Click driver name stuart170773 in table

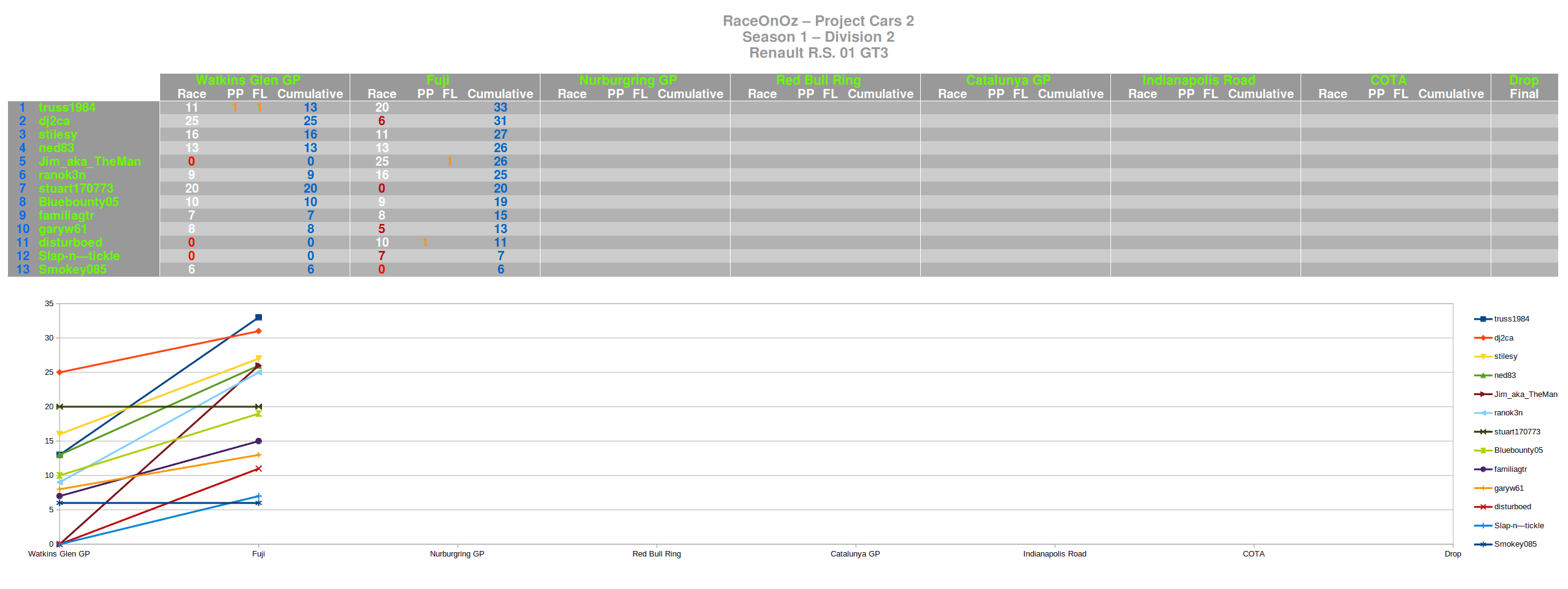pos(75,188)
